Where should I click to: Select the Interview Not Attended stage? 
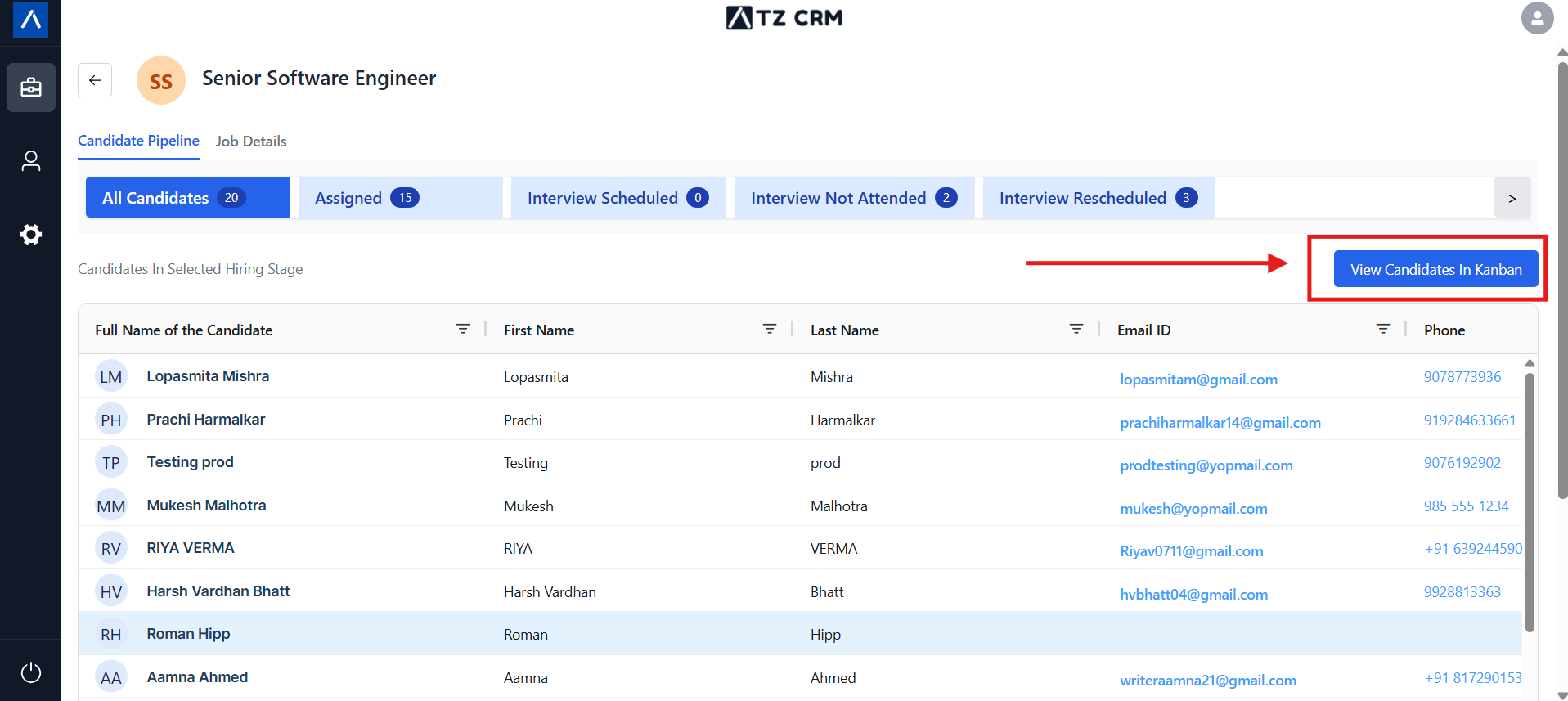(854, 198)
